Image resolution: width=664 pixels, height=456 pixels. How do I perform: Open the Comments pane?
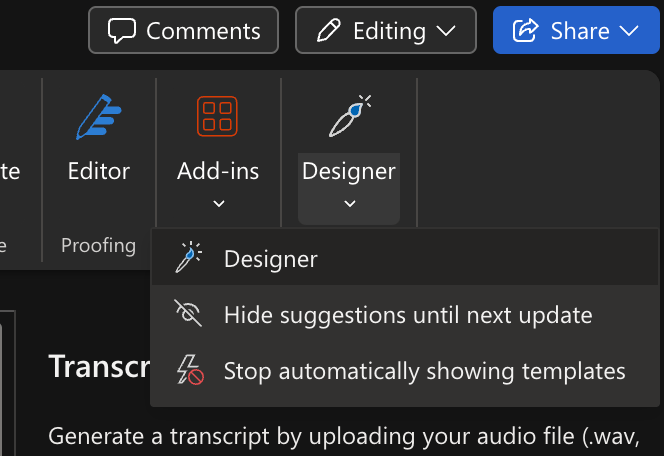click(x=183, y=30)
